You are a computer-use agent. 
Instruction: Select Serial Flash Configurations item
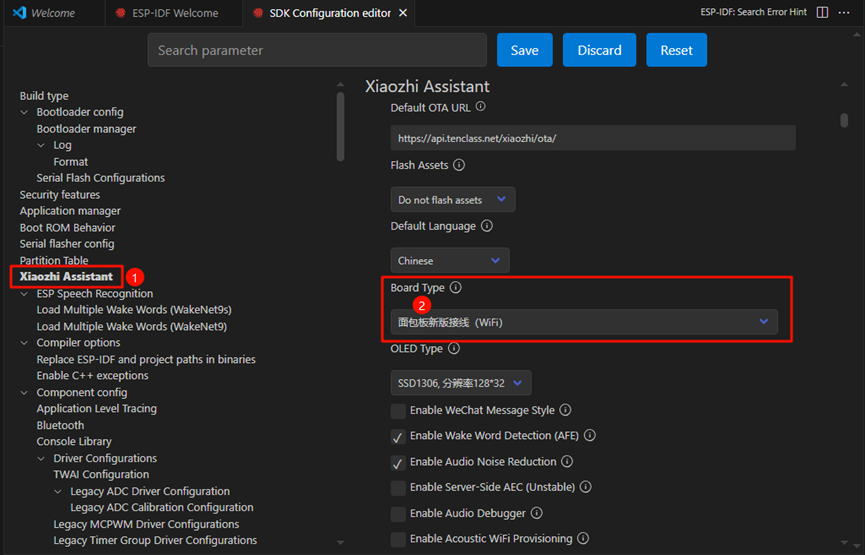pos(100,178)
